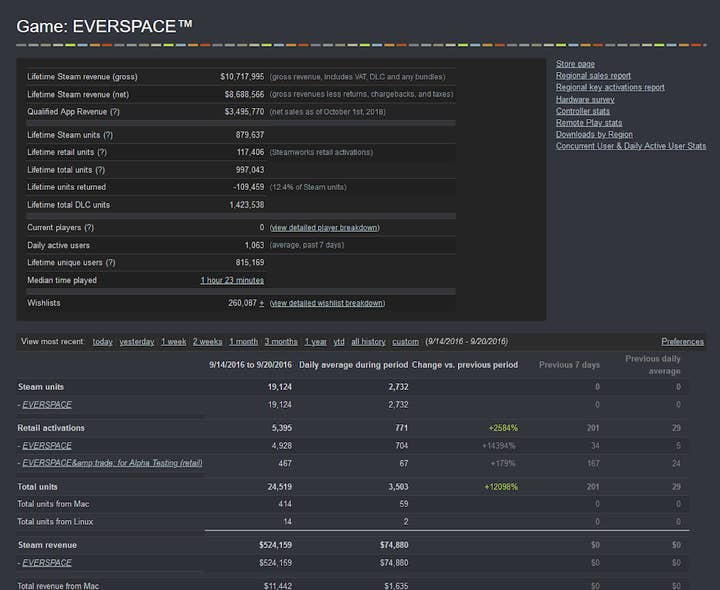
Task: Click the '9/14/2016 to 9/20/2016' column header
Action: pos(250,365)
